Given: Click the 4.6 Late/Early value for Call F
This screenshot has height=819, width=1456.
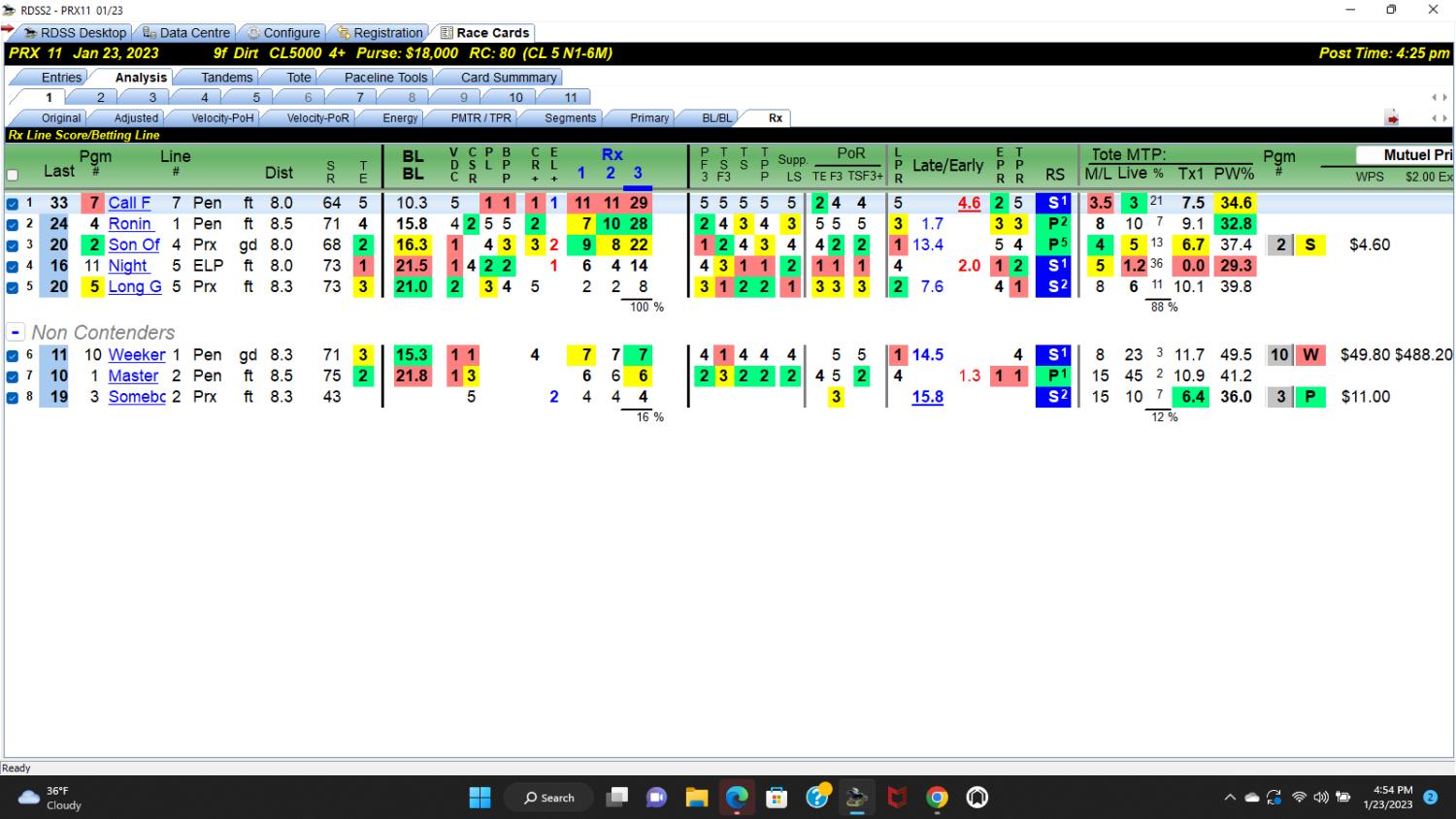Looking at the screenshot, I should (969, 203).
